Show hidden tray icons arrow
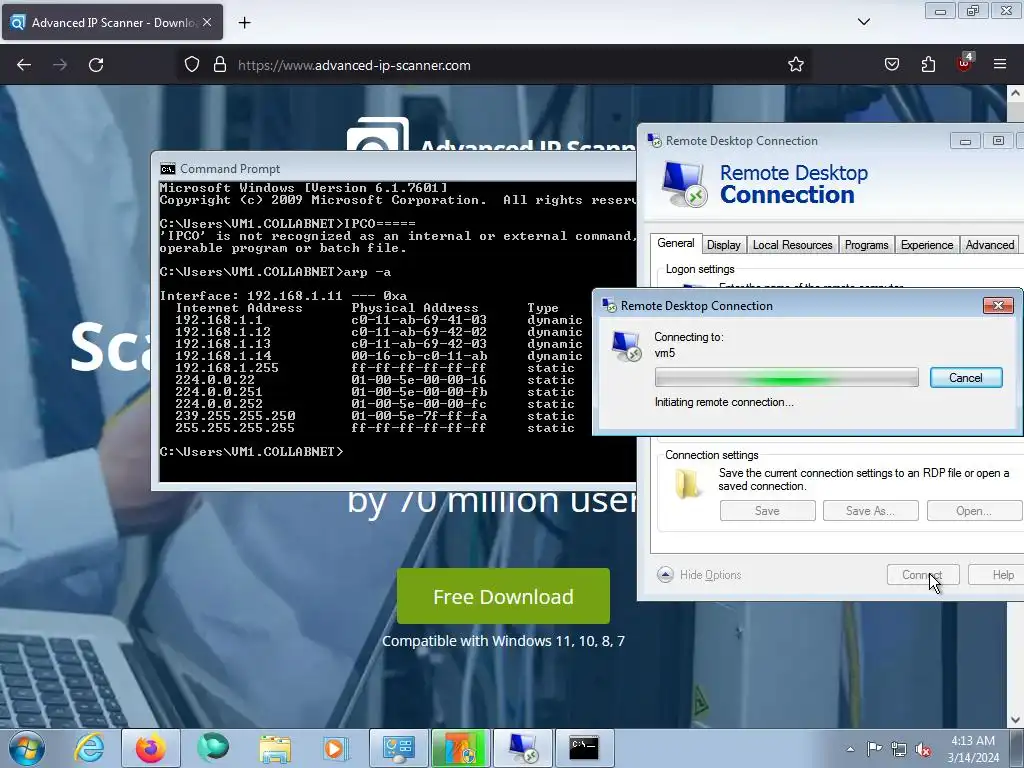The image size is (1024, 768). click(x=850, y=749)
